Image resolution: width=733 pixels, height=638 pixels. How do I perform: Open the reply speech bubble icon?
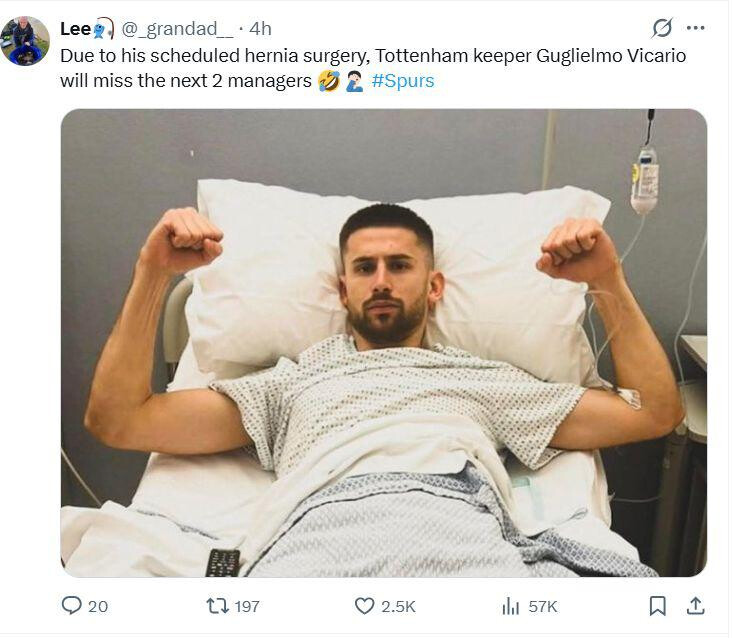71,606
